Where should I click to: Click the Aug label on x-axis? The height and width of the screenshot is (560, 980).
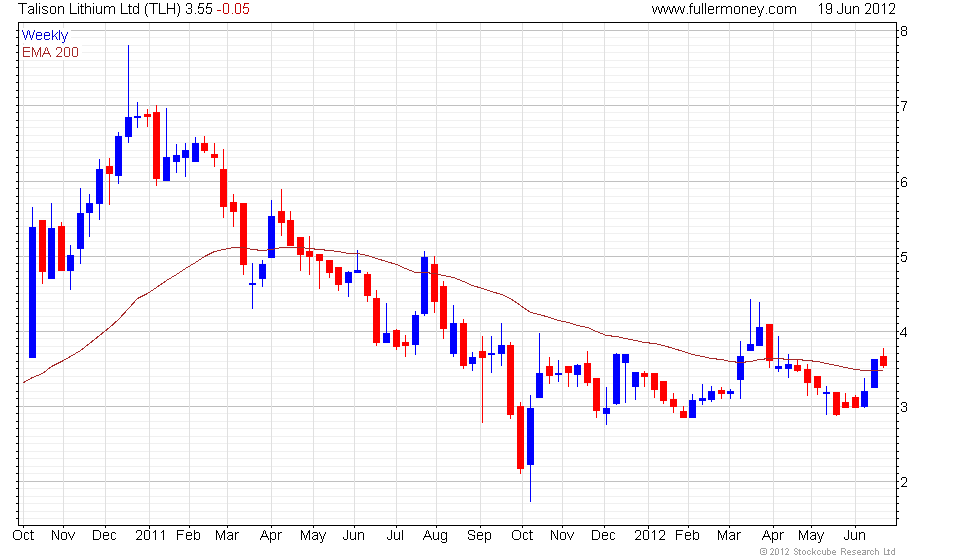click(435, 536)
